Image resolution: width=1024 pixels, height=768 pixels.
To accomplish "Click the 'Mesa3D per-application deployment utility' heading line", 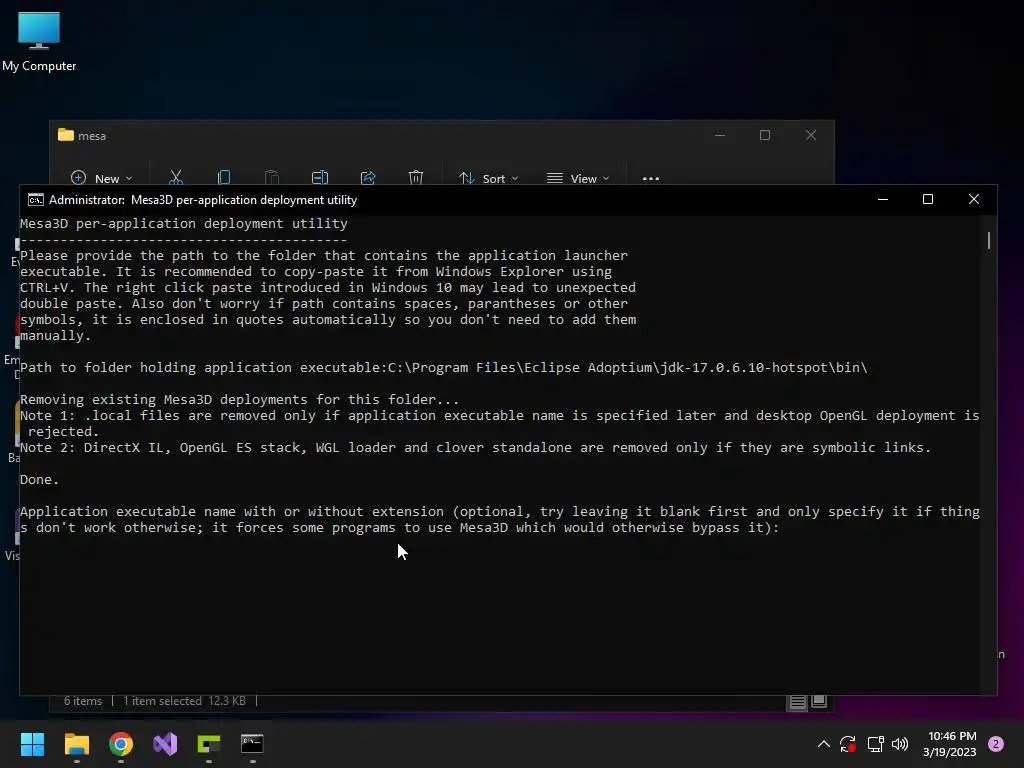I will (x=184, y=223).
